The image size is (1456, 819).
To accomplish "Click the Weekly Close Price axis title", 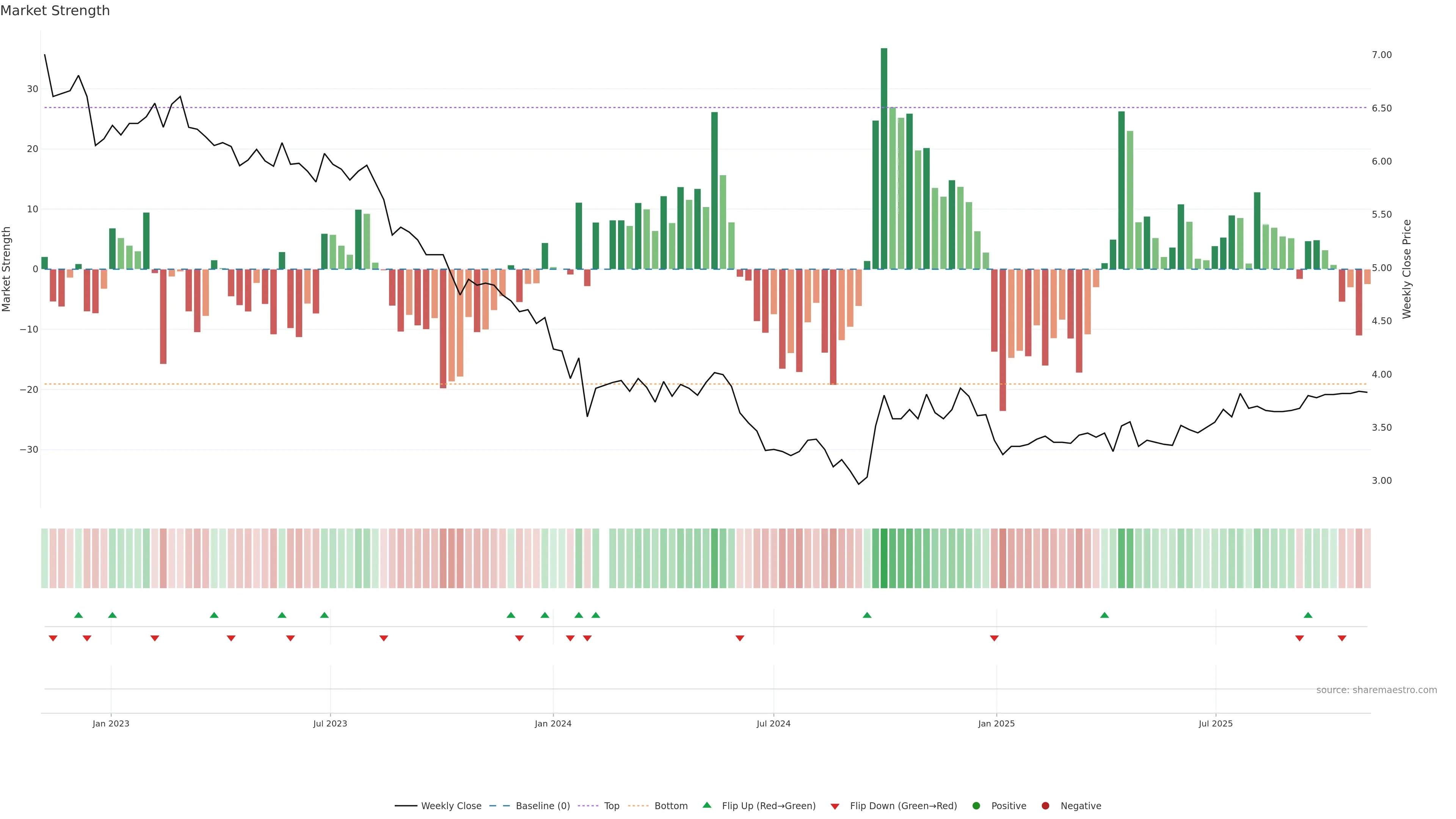I will (x=1407, y=269).
